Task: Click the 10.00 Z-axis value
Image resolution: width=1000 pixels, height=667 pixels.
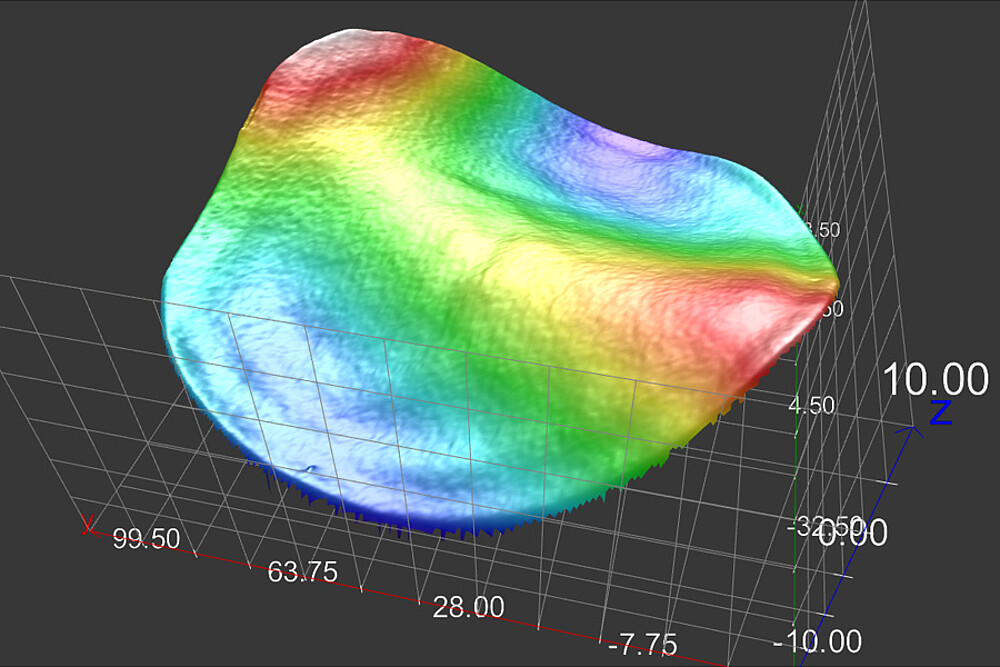Action: (934, 380)
